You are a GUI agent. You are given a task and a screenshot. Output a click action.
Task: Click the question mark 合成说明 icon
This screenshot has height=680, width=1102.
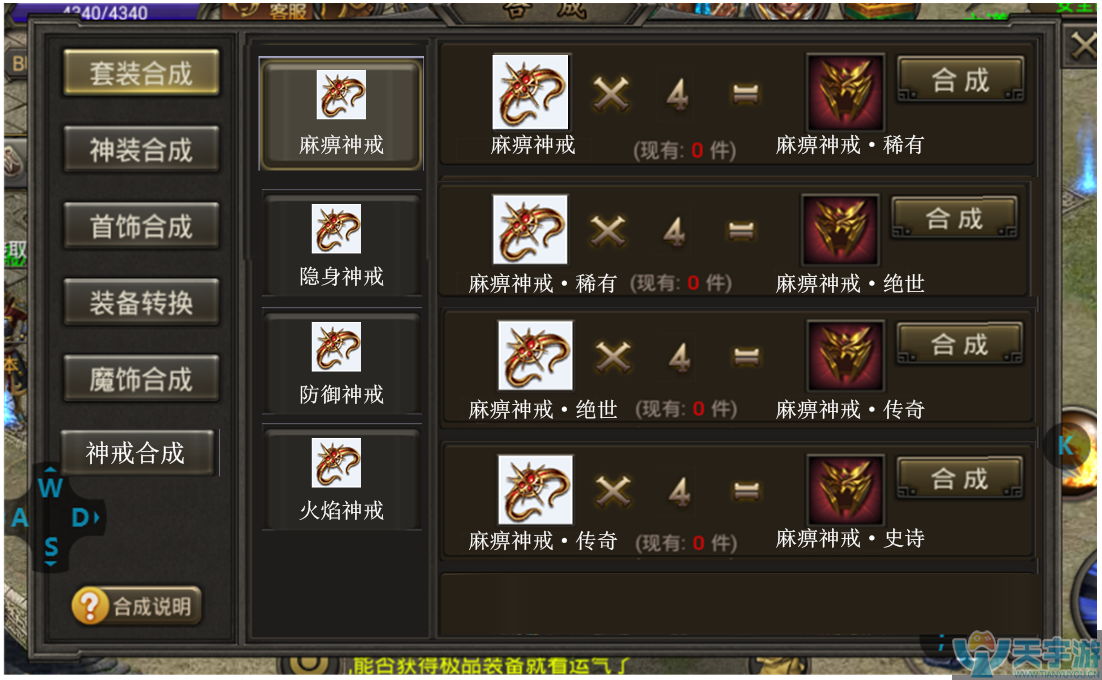coord(90,606)
